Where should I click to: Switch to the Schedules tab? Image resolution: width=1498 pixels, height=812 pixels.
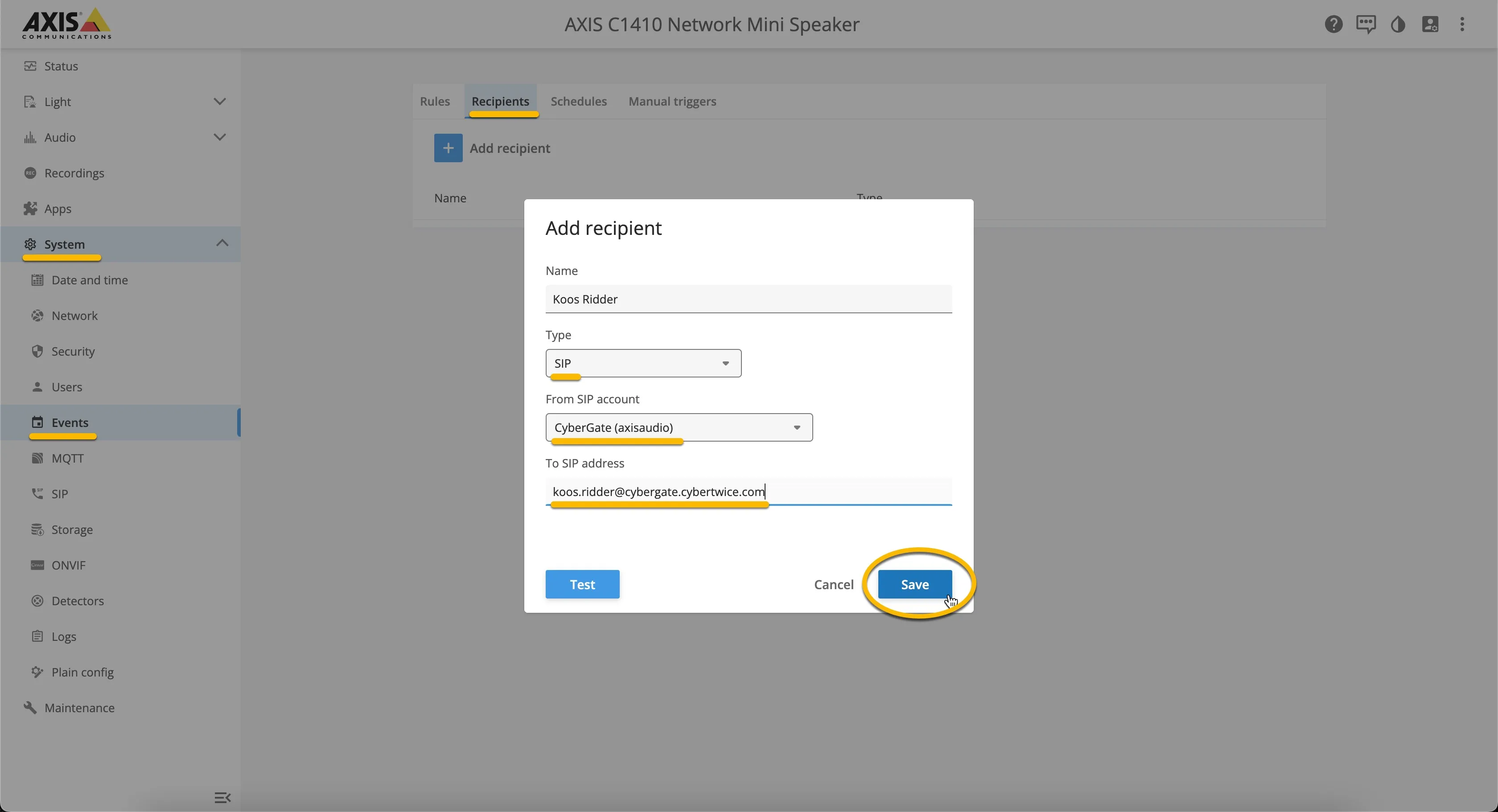(578, 102)
